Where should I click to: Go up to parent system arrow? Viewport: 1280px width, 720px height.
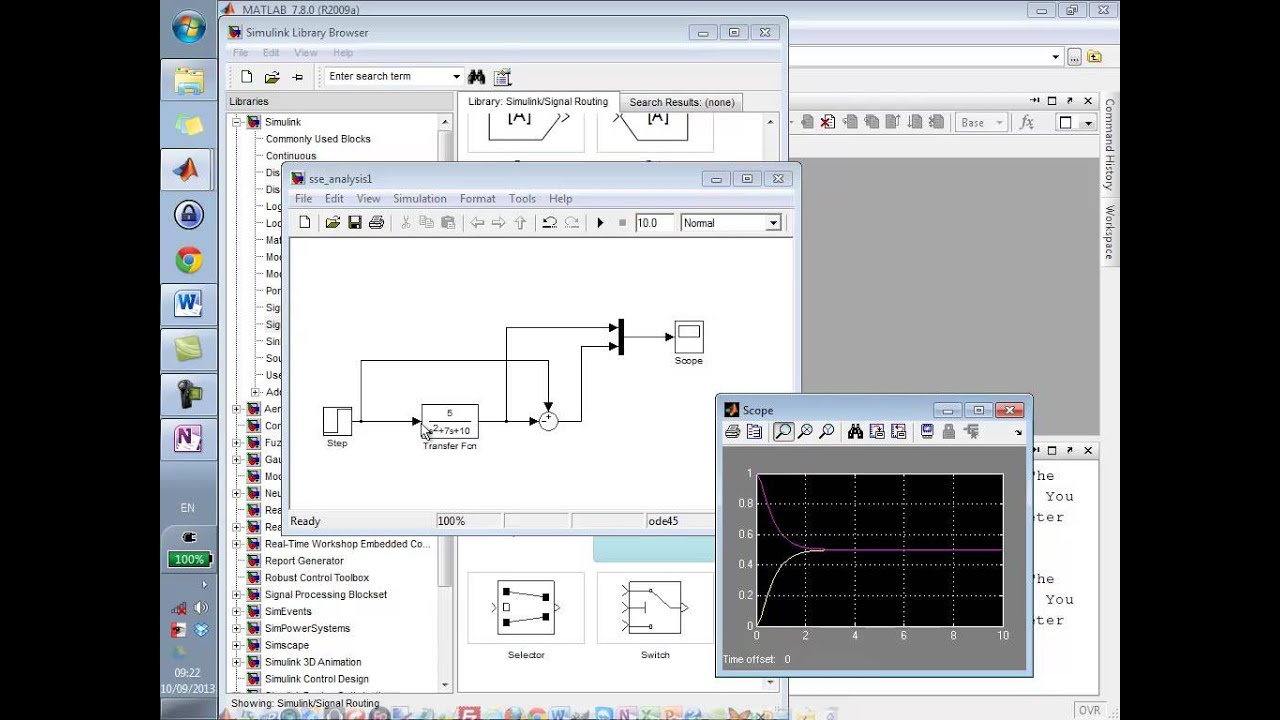click(520, 223)
